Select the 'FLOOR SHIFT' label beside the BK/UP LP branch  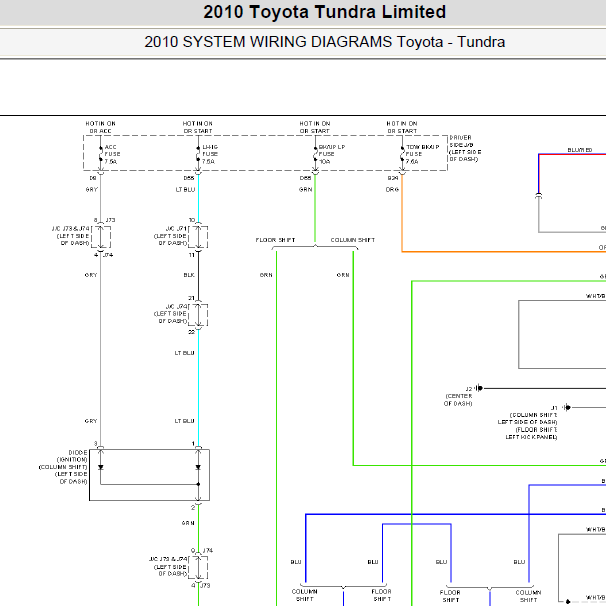pos(275,240)
